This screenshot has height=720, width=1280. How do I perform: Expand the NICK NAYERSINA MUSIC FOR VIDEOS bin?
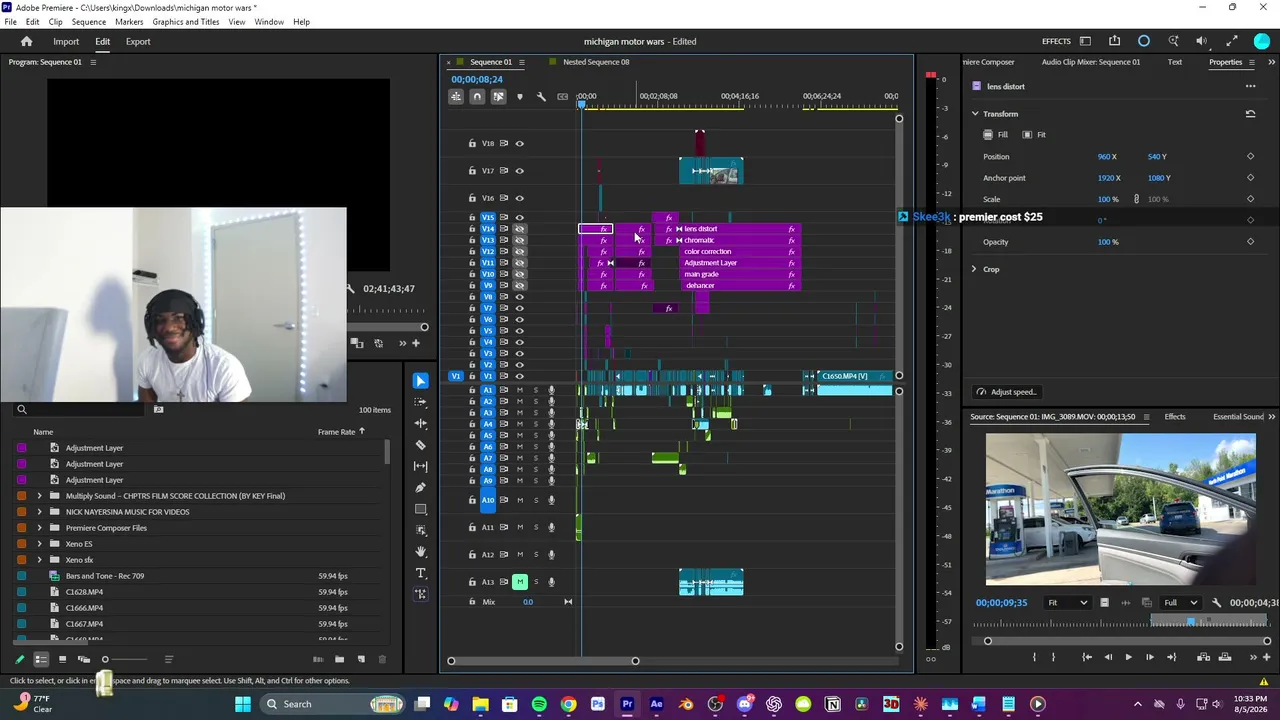point(40,512)
